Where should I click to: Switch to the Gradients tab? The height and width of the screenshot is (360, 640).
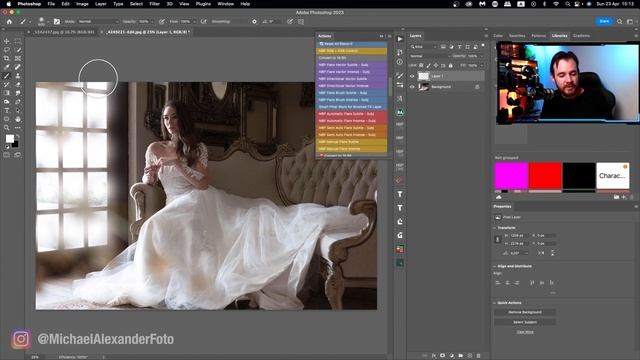(x=581, y=36)
